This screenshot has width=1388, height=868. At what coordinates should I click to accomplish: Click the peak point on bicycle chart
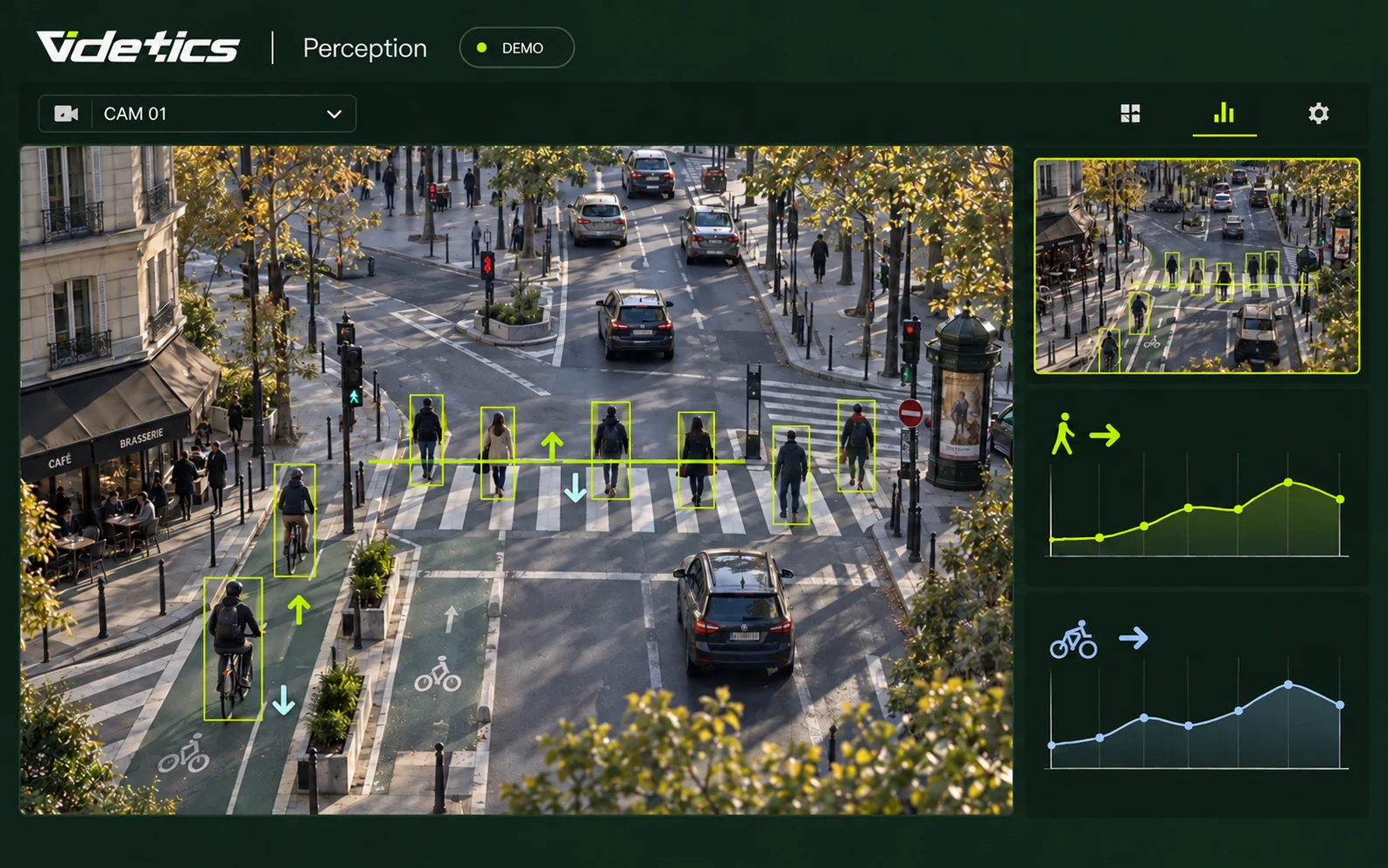pyautogui.click(x=1288, y=684)
